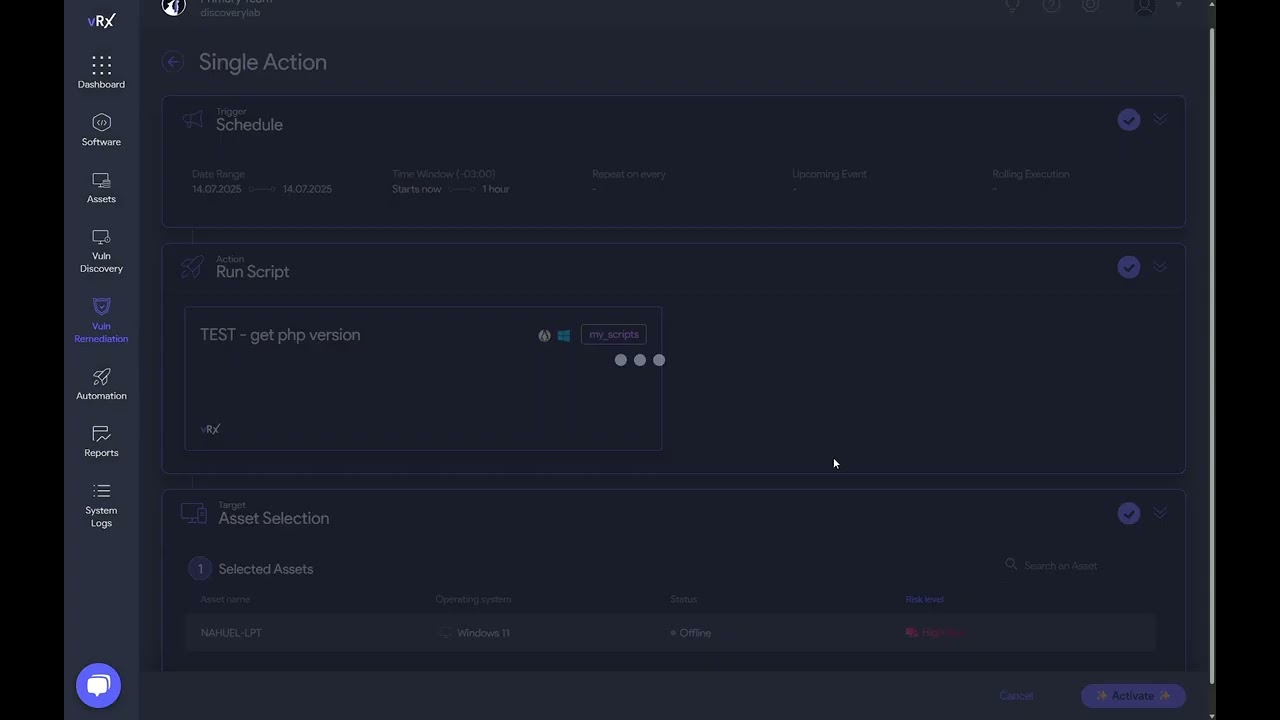This screenshot has width=1280, height=720.
Task: Expand the Run Script section chevron
Action: pos(1160,267)
